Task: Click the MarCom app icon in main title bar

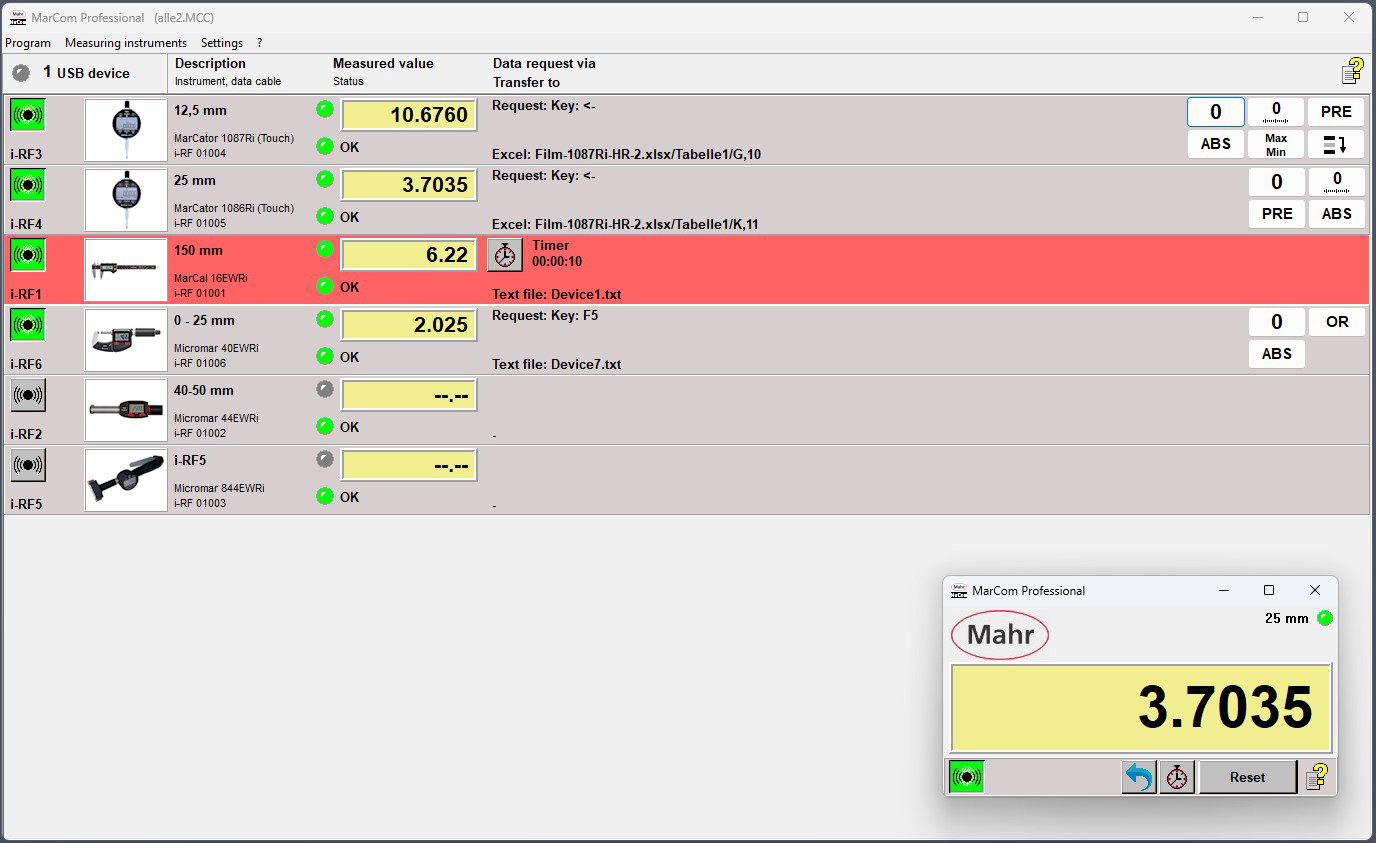Action: coord(17,17)
